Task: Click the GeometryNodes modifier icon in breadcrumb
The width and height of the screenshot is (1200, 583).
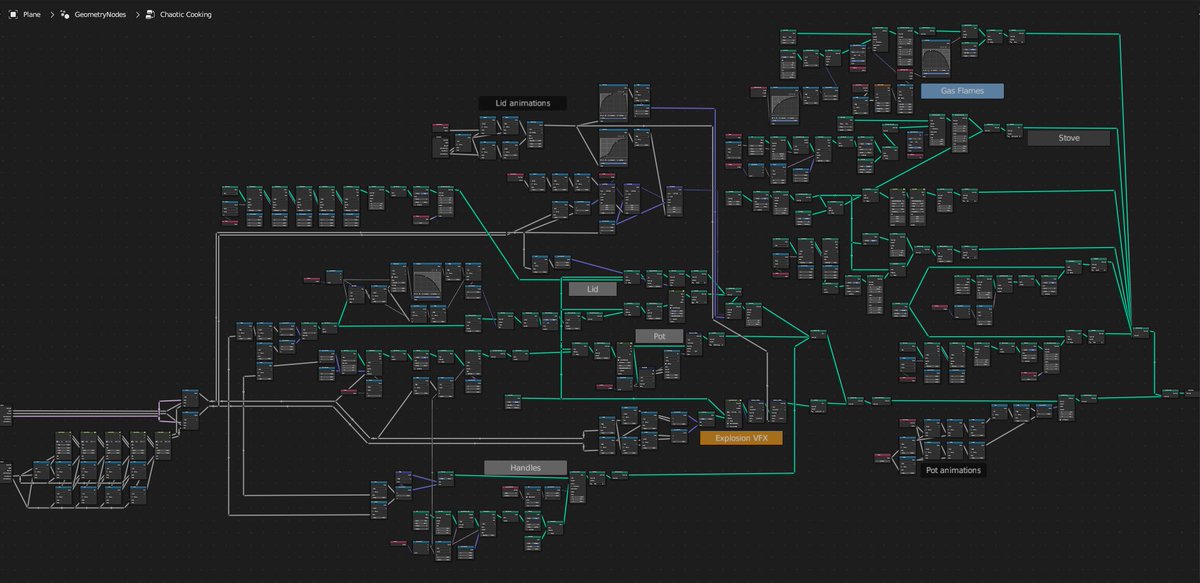Action: point(64,15)
